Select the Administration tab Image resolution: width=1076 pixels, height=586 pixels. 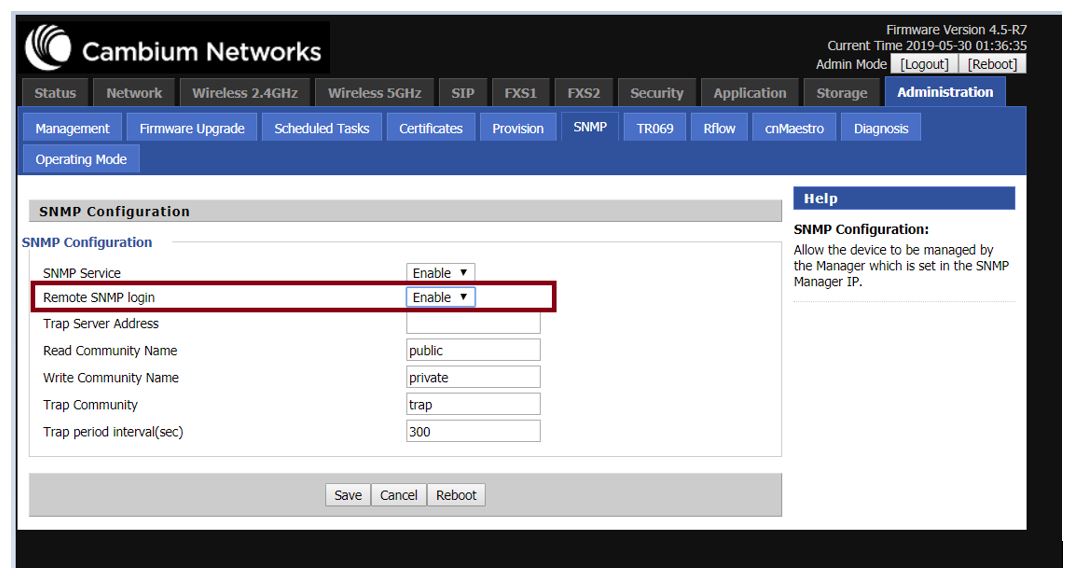click(945, 92)
